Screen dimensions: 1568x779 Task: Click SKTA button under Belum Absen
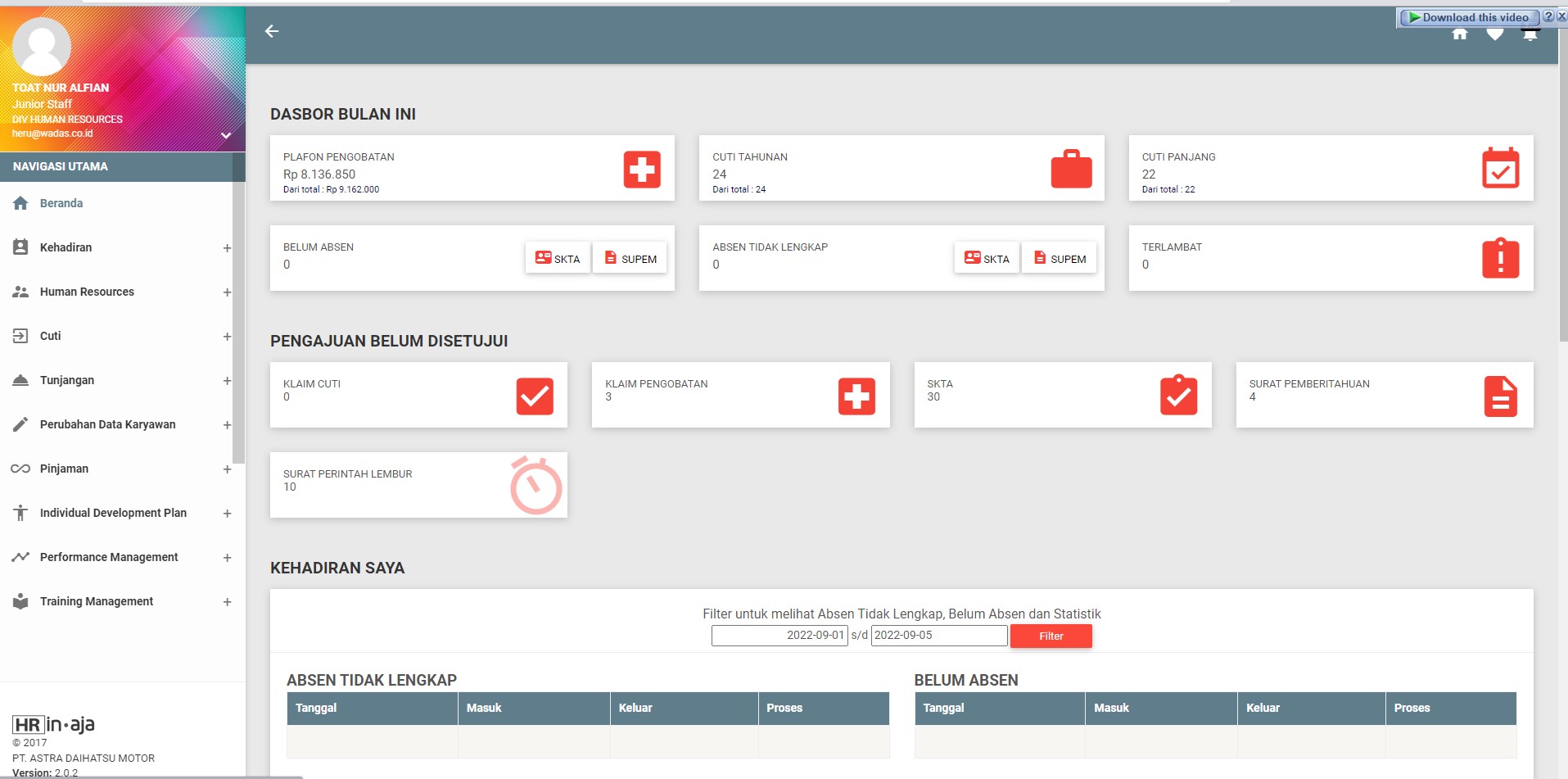(x=558, y=259)
